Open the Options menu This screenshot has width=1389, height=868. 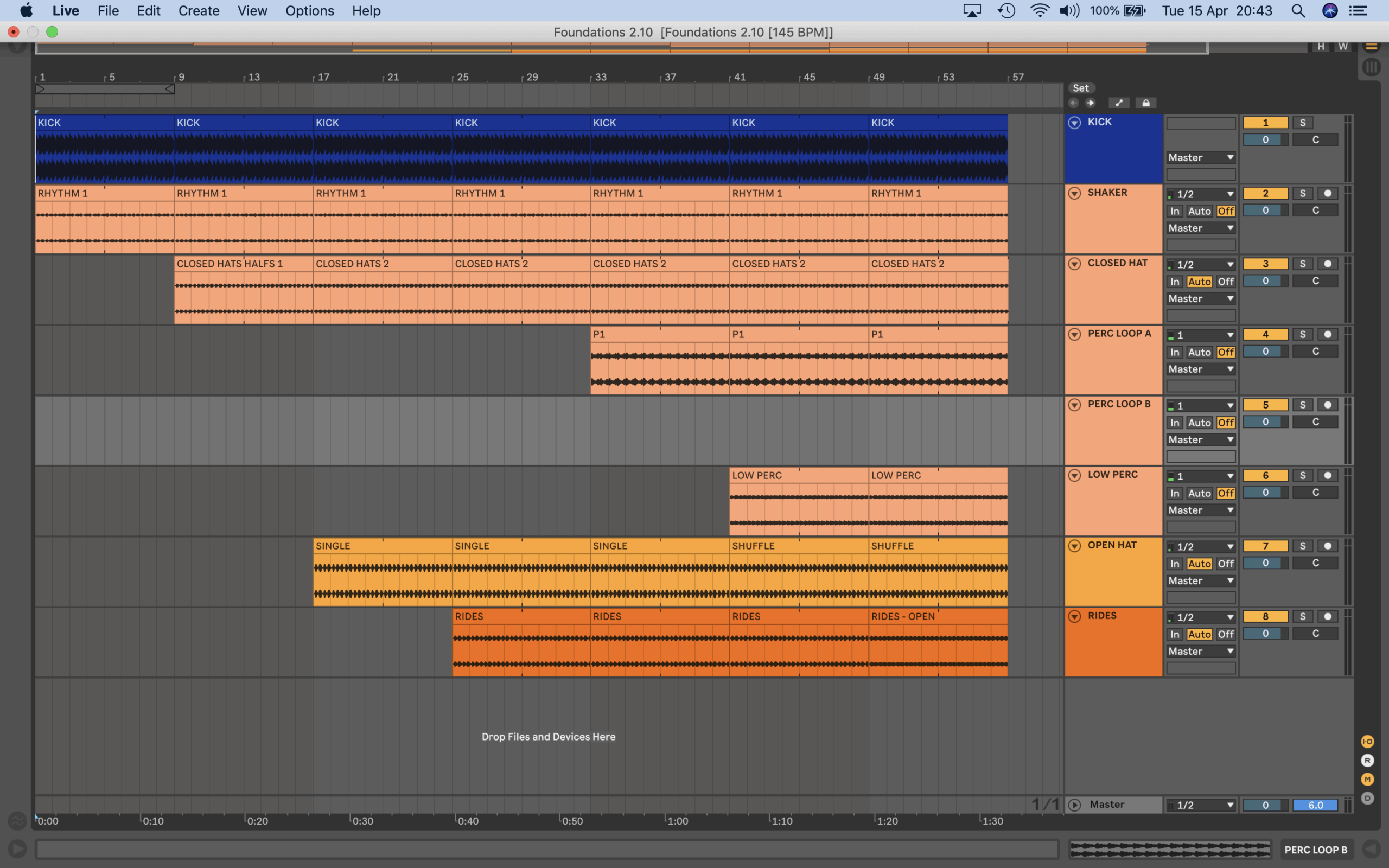(309, 11)
